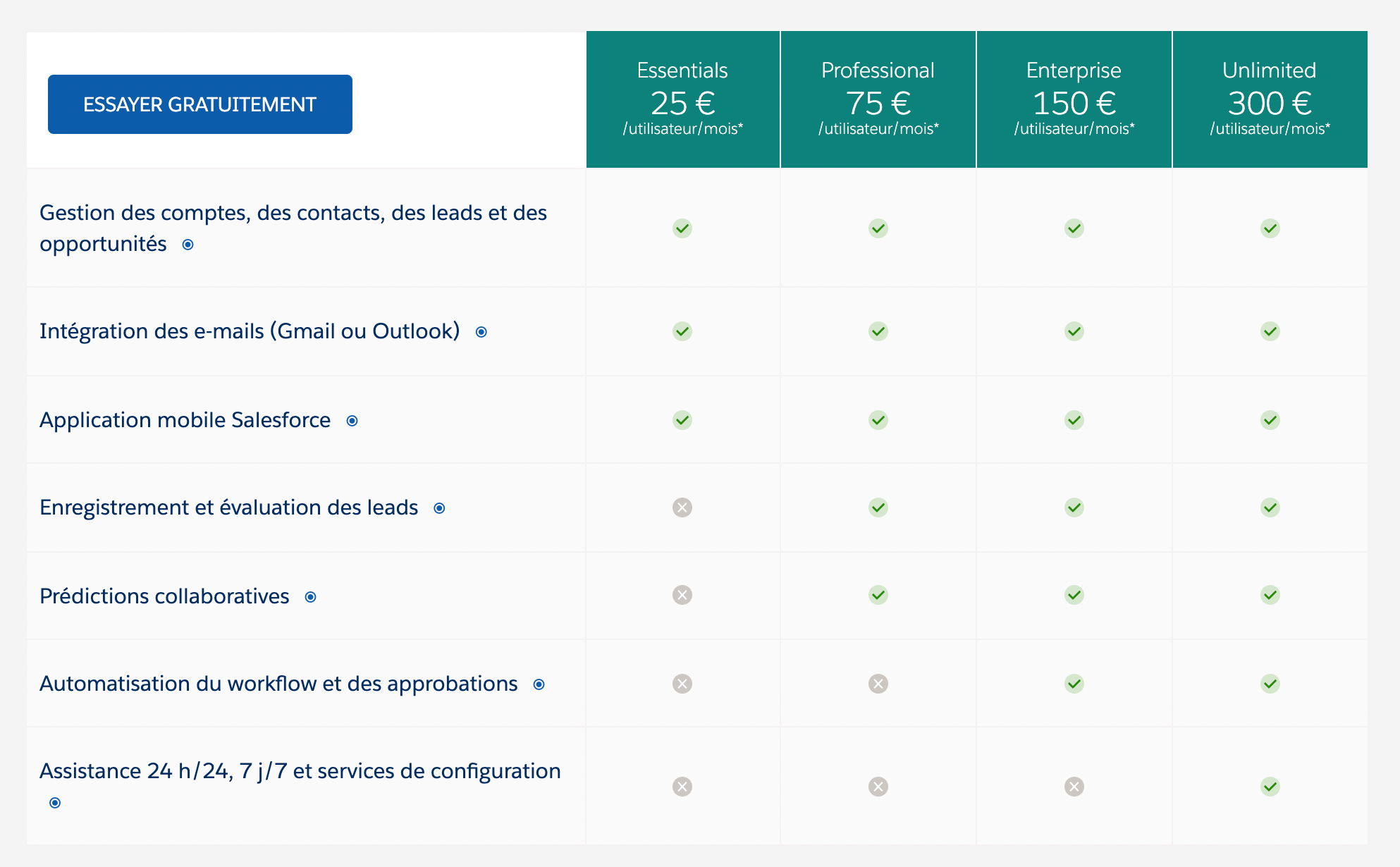The image size is (1400, 867).
Task: Click Enterprise checkmark for Intégration des e-mails
Action: coord(1074,331)
